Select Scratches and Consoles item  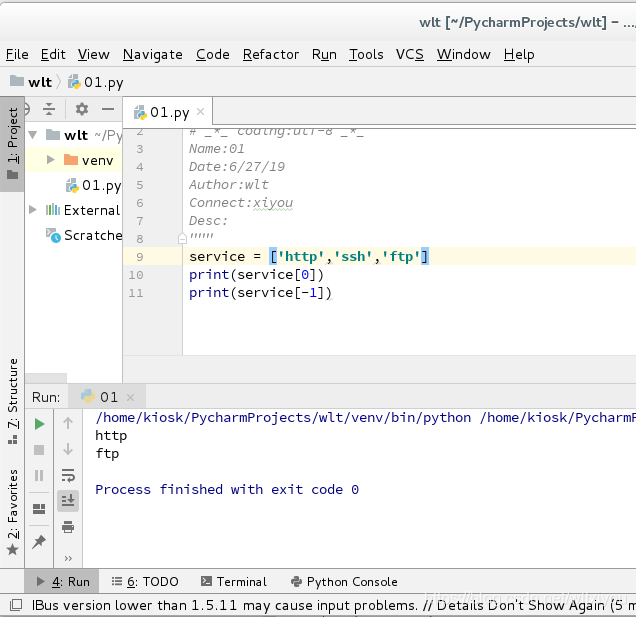[84, 235]
